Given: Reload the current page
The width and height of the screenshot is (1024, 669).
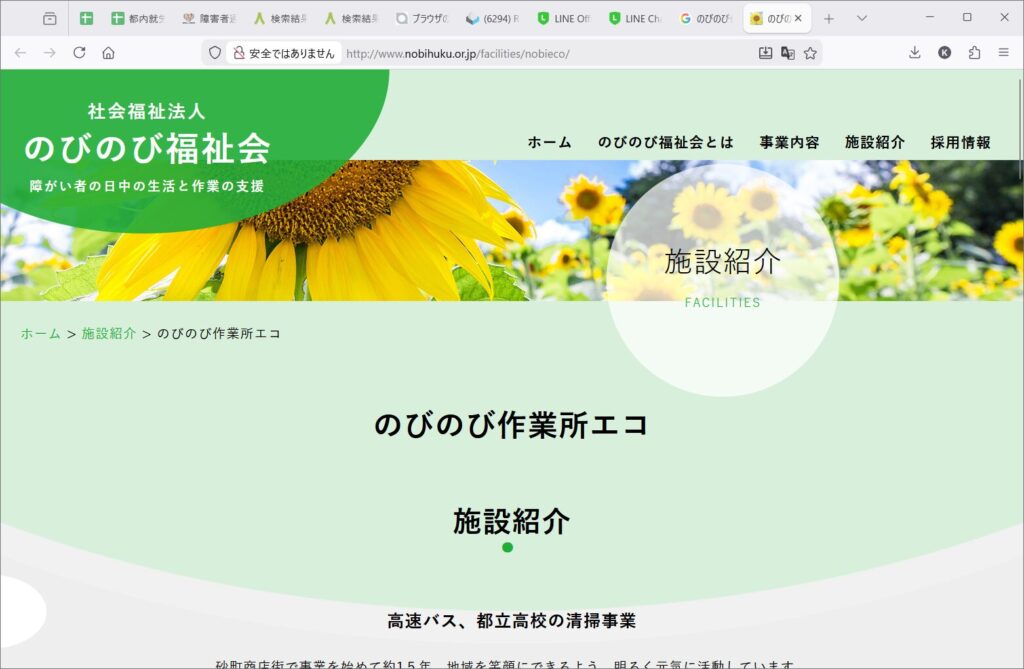Looking at the screenshot, I should tap(79, 53).
